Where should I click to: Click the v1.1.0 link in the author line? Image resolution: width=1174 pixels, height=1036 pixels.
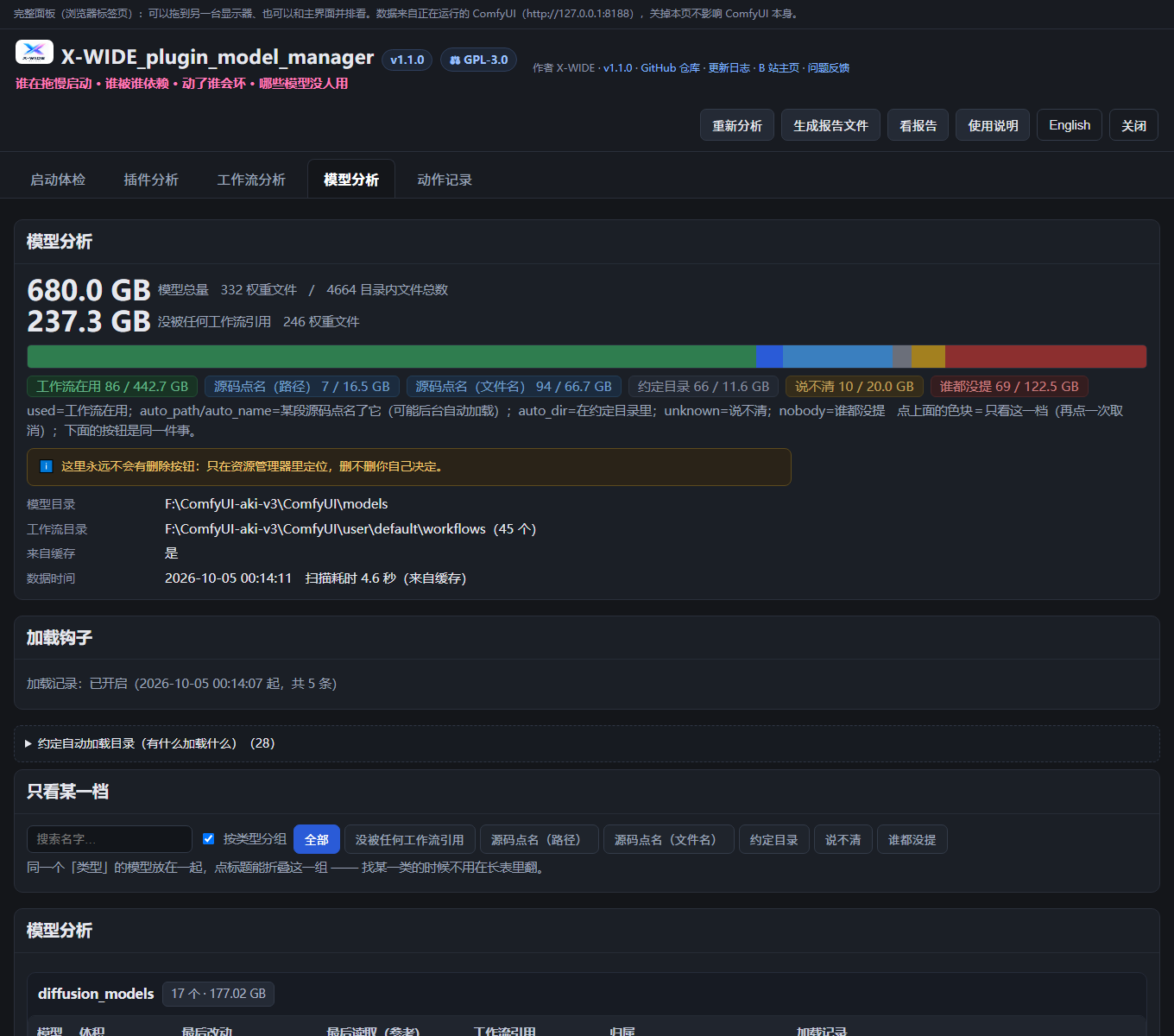coord(617,68)
